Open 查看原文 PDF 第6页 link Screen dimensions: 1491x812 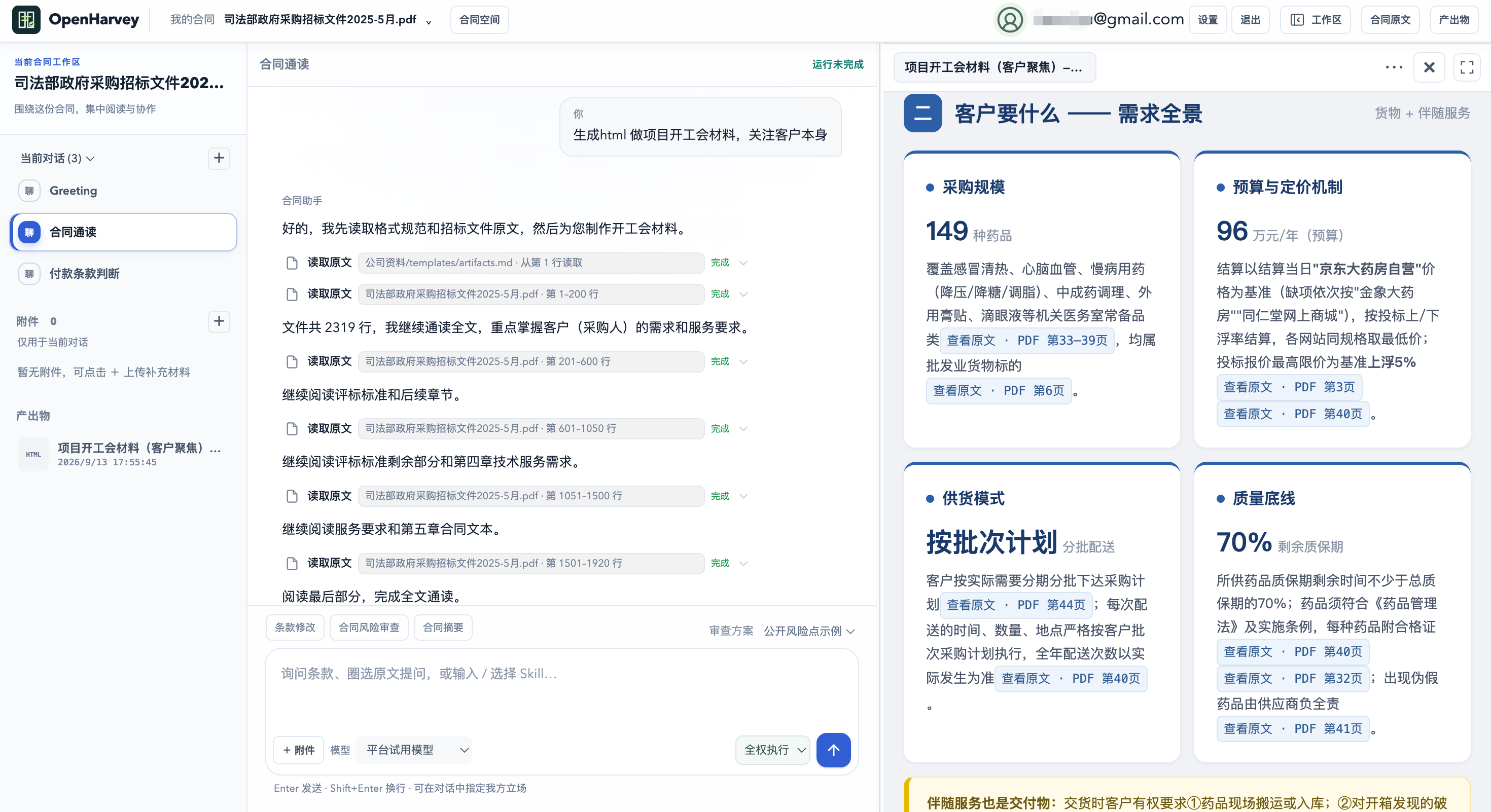point(999,391)
